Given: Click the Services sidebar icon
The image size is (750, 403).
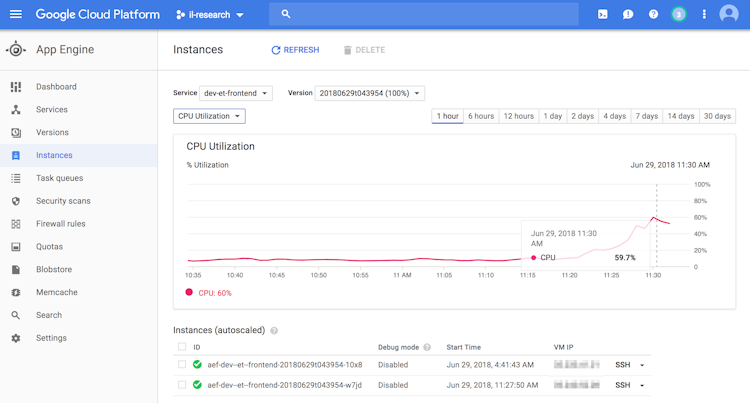Looking at the screenshot, I should click(x=16, y=109).
